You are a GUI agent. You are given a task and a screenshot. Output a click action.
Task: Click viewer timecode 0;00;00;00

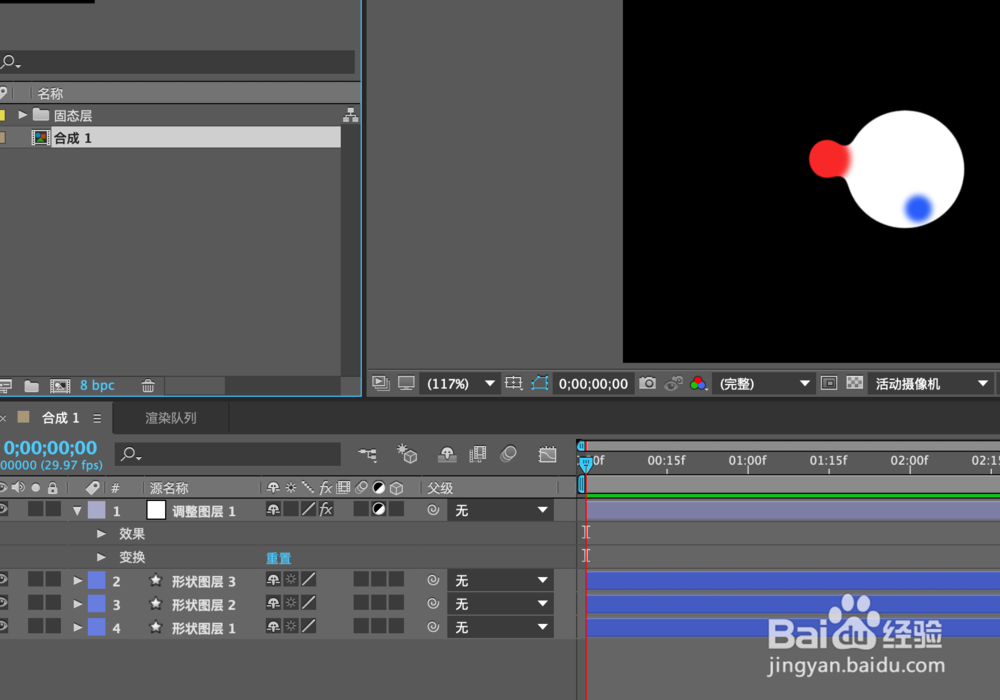click(593, 384)
